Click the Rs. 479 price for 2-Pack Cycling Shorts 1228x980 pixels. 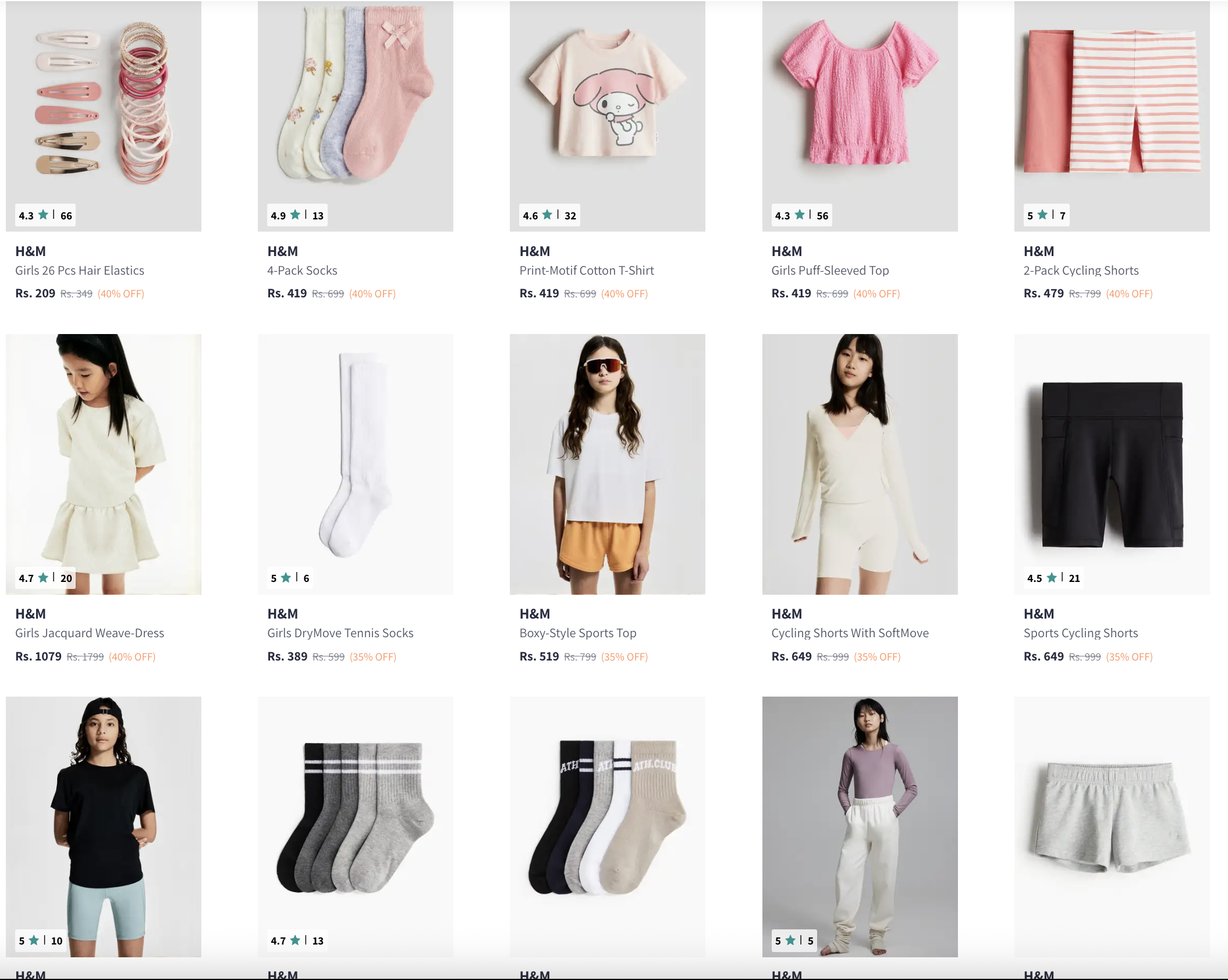click(1044, 293)
